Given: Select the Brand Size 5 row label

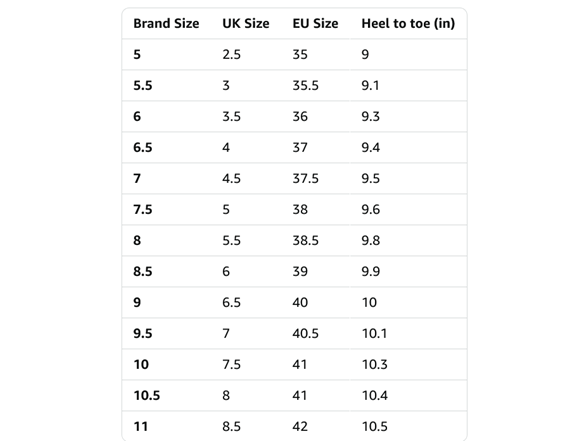Looking at the screenshot, I should pos(137,54).
